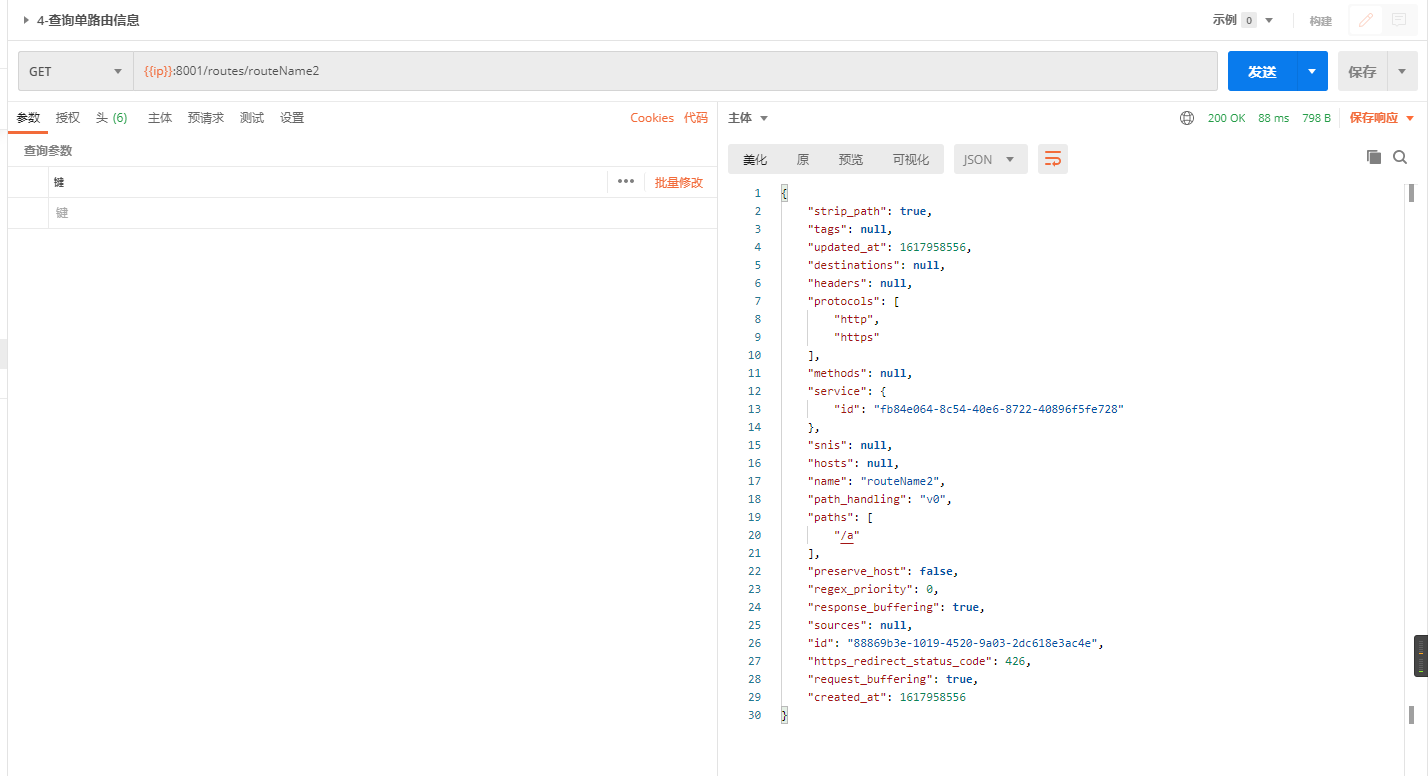Click line number 12 fold gutter

[x=755, y=391]
